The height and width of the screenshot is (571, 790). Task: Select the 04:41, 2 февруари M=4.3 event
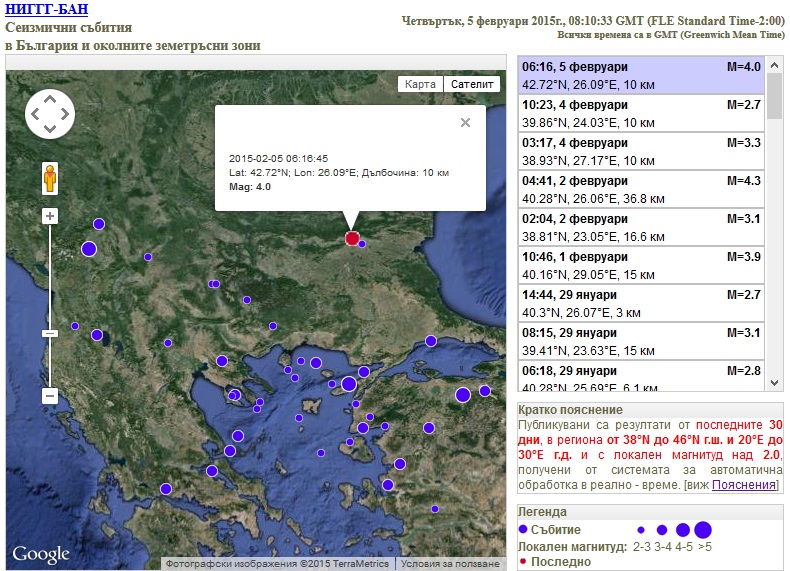click(641, 189)
